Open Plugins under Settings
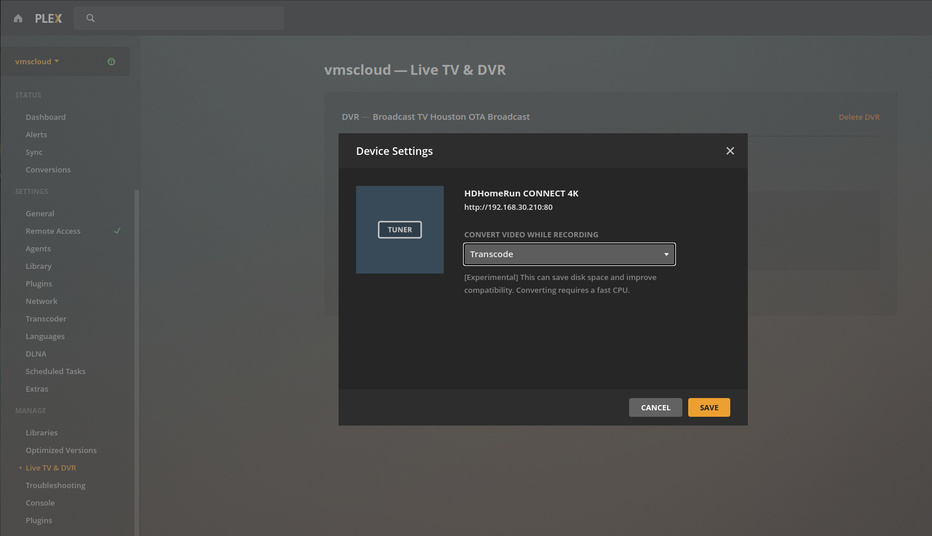Viewport: 932px width, 536px height. (x=39, y=283)
